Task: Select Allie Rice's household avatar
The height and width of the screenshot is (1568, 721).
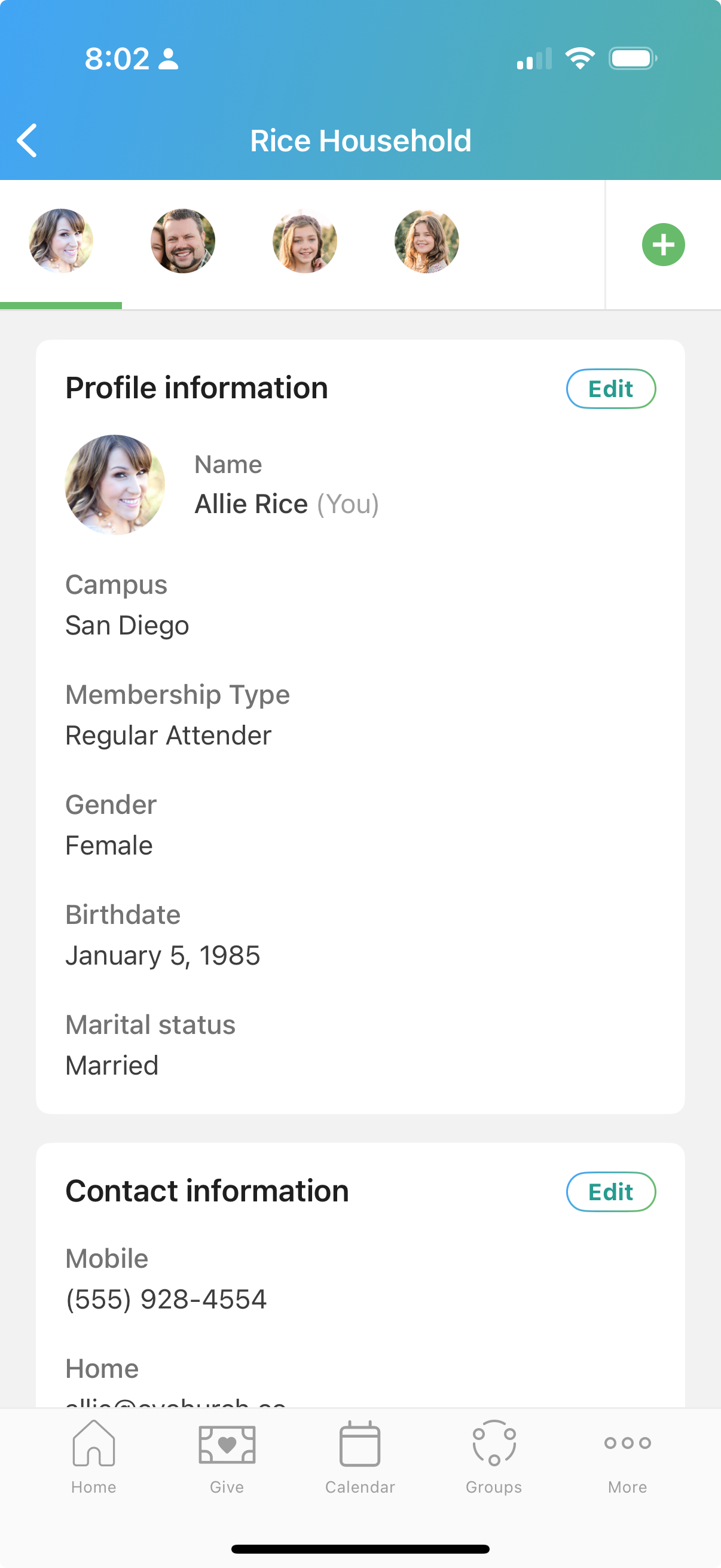Action: coord(62,241)
